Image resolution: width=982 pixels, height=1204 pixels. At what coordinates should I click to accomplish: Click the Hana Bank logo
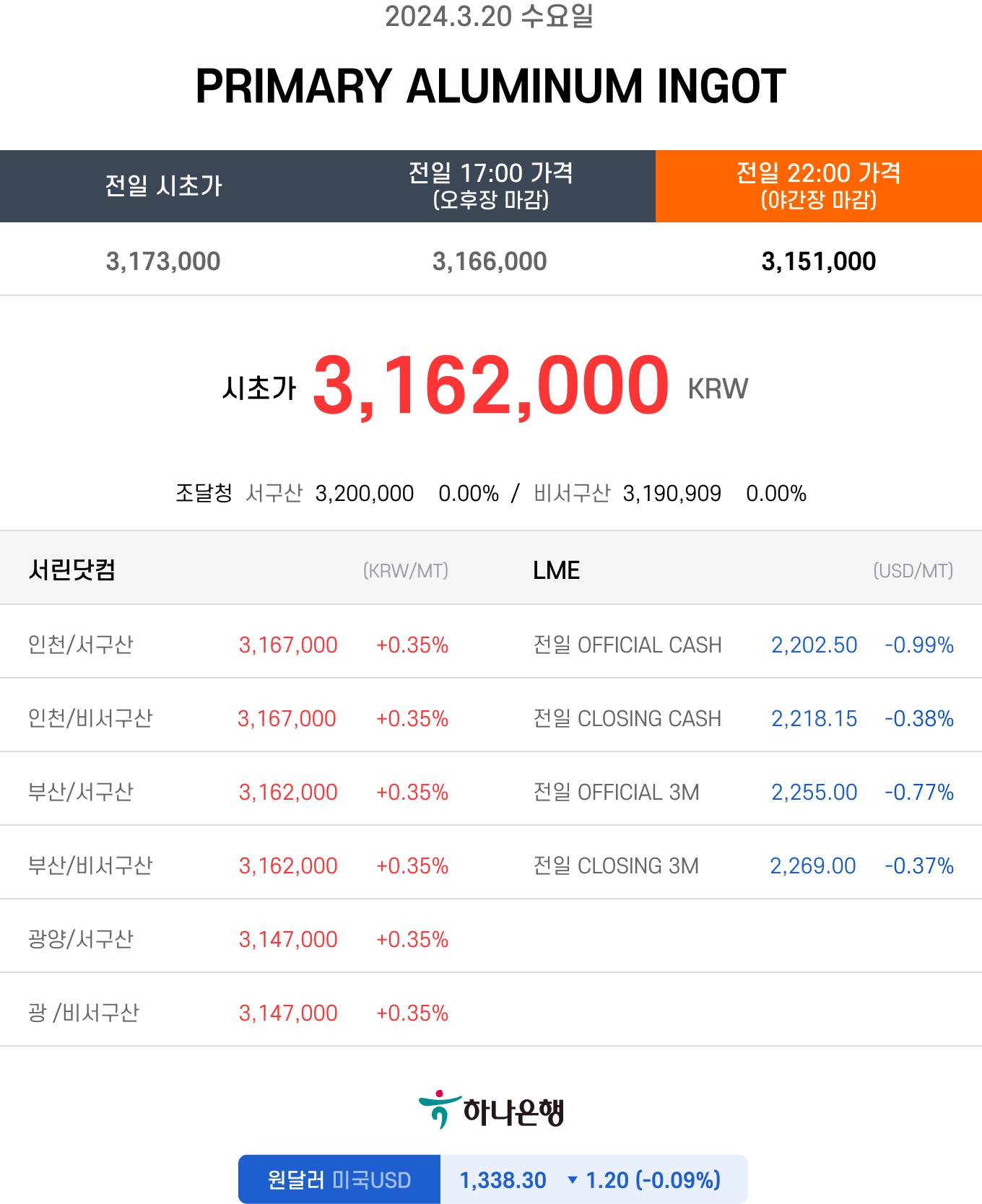[x=491, y=1110]
